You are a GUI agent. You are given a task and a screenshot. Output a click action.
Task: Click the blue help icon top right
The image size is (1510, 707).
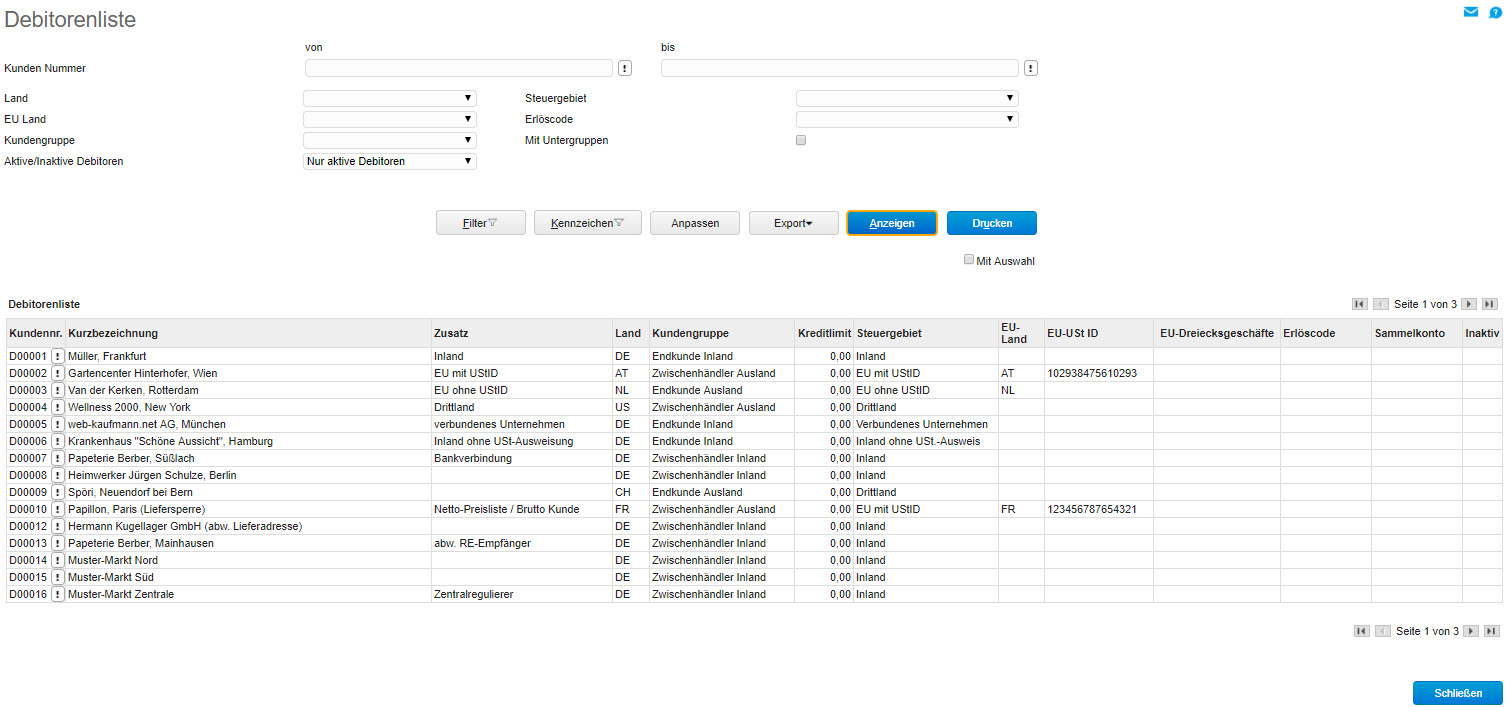(1495, 13)
